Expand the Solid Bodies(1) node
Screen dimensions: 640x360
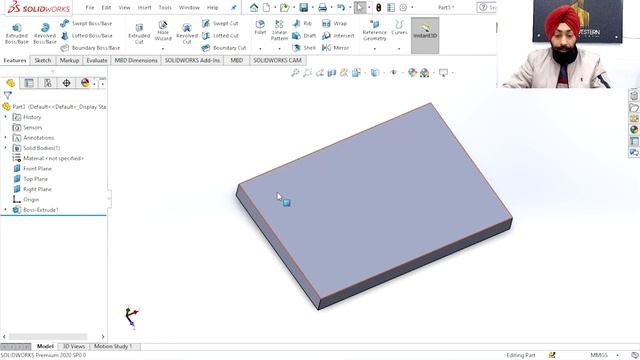[x=5, y=148]
